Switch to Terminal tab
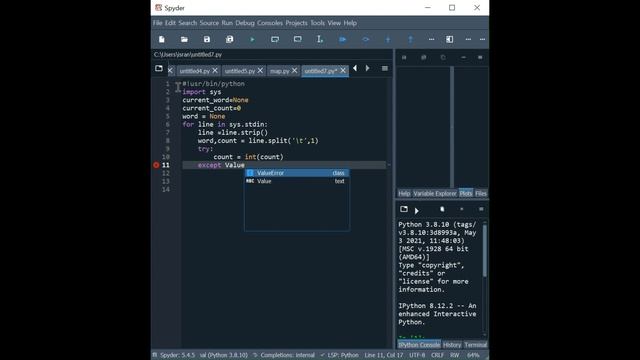The image size is (640, 360). point(476,345)
